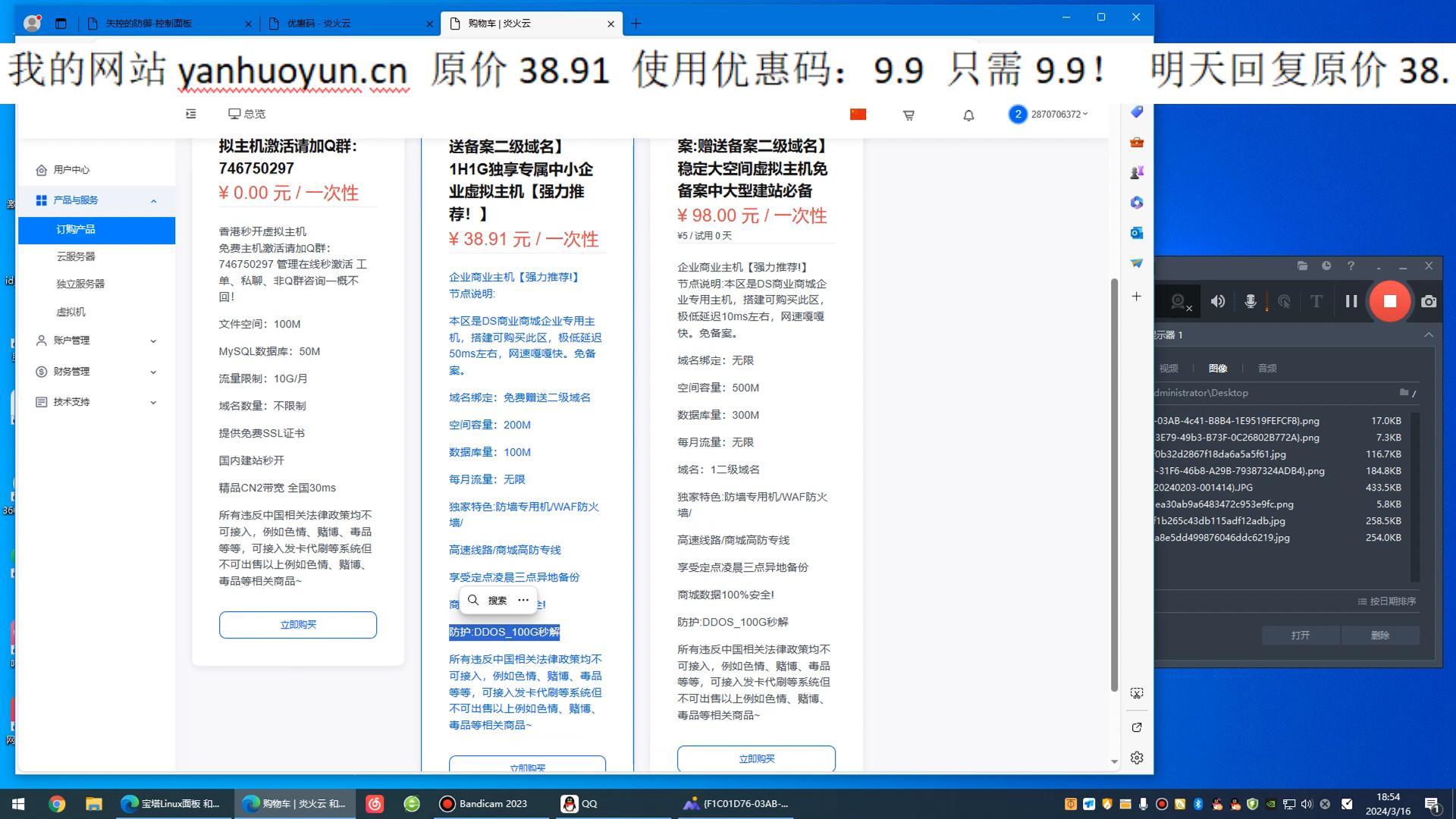Open Bandicam help question mark icon
The width and height of the screenshot is (1456, 819).
pos(1351,265)
